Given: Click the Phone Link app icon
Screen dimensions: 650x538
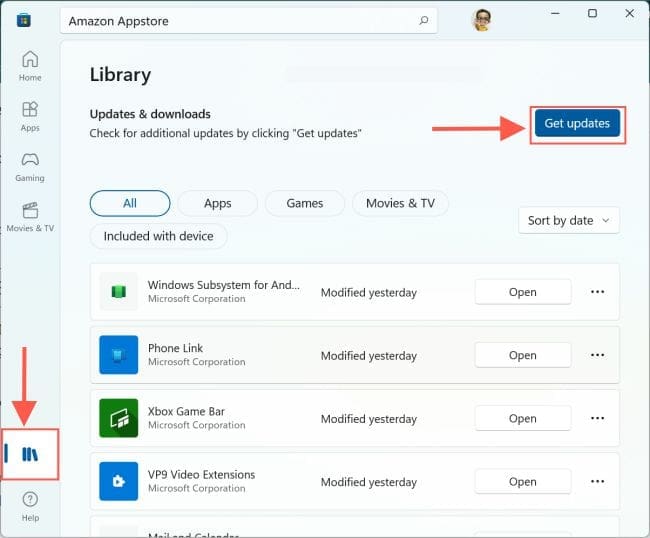Looking at the screenshot, I should (x=118, y=355).
